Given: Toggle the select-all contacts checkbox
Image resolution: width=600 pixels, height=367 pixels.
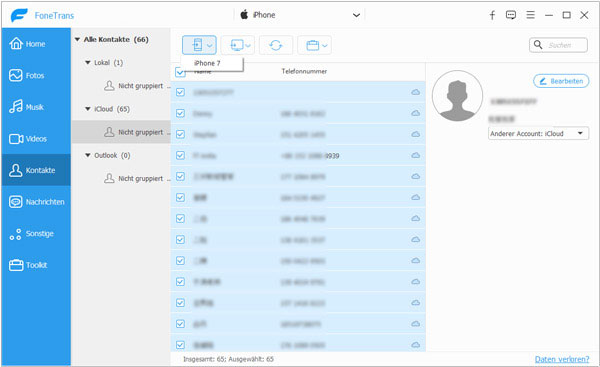Looking at the screenshot, I should [180, 72].
